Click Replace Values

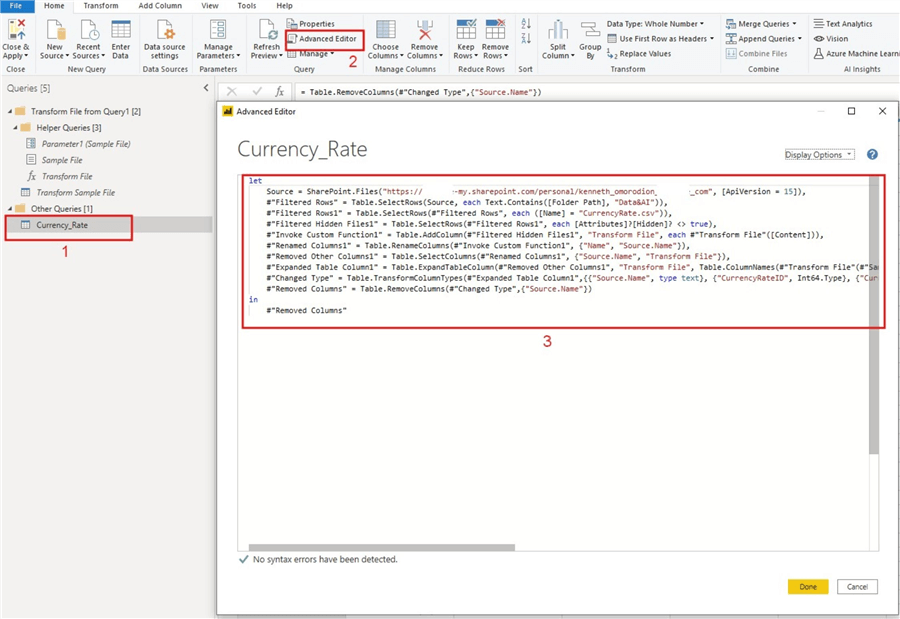(x=639, y=53)
